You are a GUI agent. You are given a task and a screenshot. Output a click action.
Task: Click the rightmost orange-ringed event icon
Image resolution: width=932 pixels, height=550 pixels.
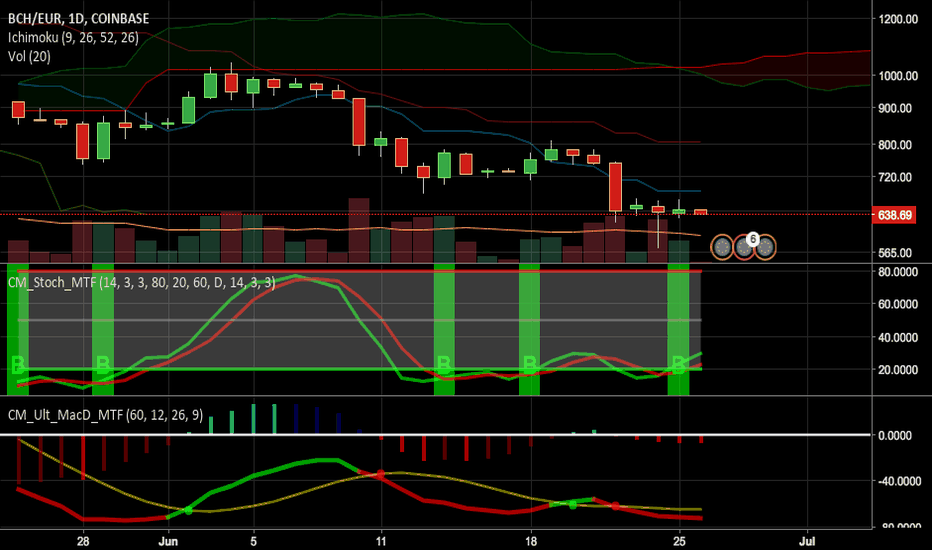pyautogui.click(x=765, y=248)
